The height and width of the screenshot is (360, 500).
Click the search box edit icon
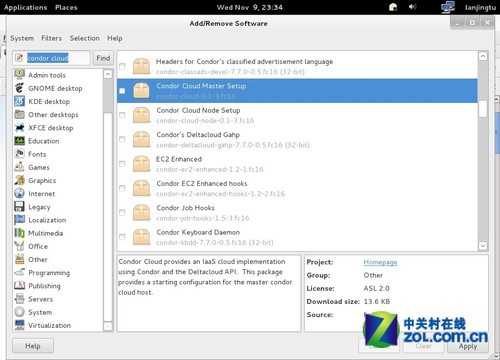pyautogui.click(x=19, y=58)
